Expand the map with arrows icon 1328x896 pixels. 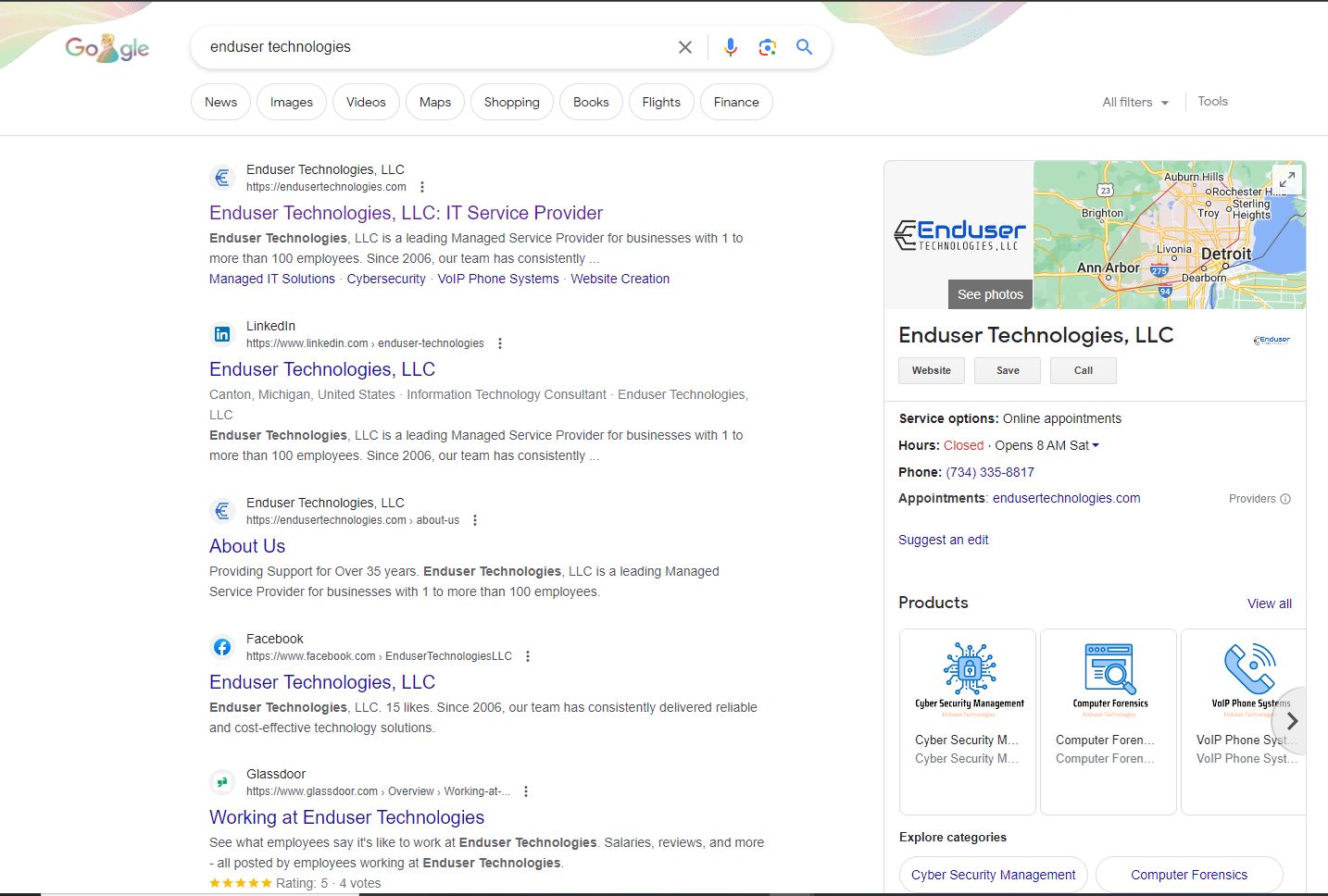(1286, 180)
